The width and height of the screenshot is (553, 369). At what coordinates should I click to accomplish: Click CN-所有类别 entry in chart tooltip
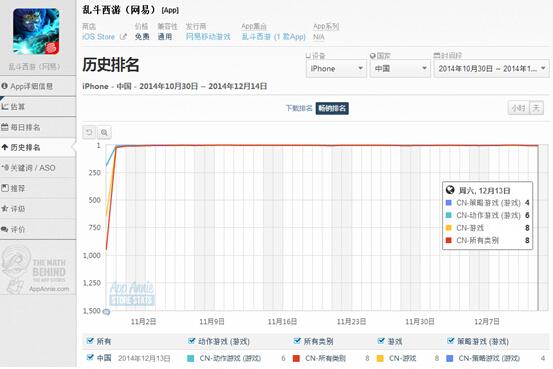click(487, 241)
